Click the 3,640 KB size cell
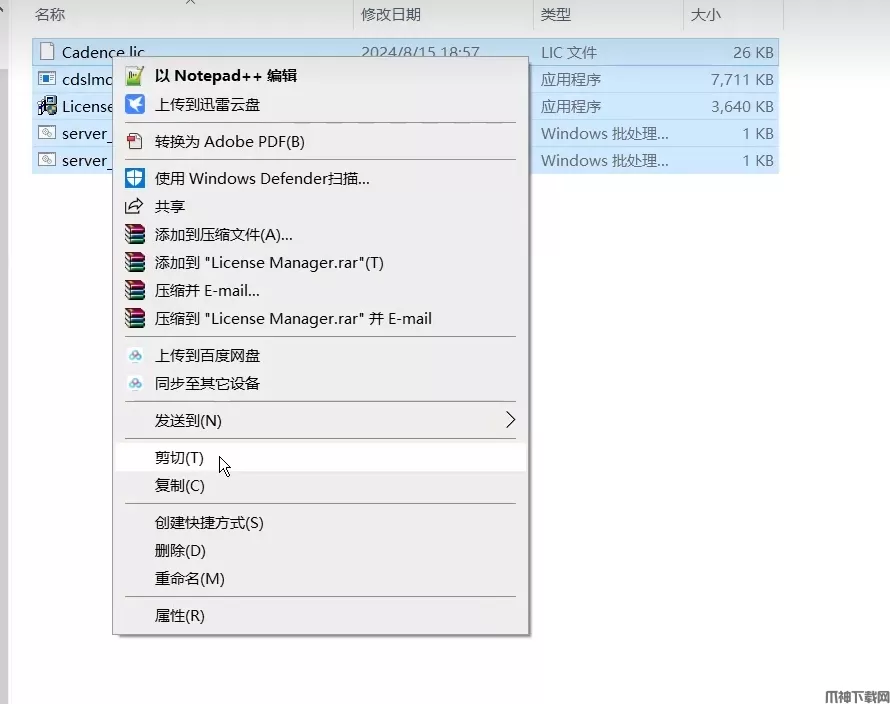This screenshot has height=704, width=890. click(x=742, y=106)
